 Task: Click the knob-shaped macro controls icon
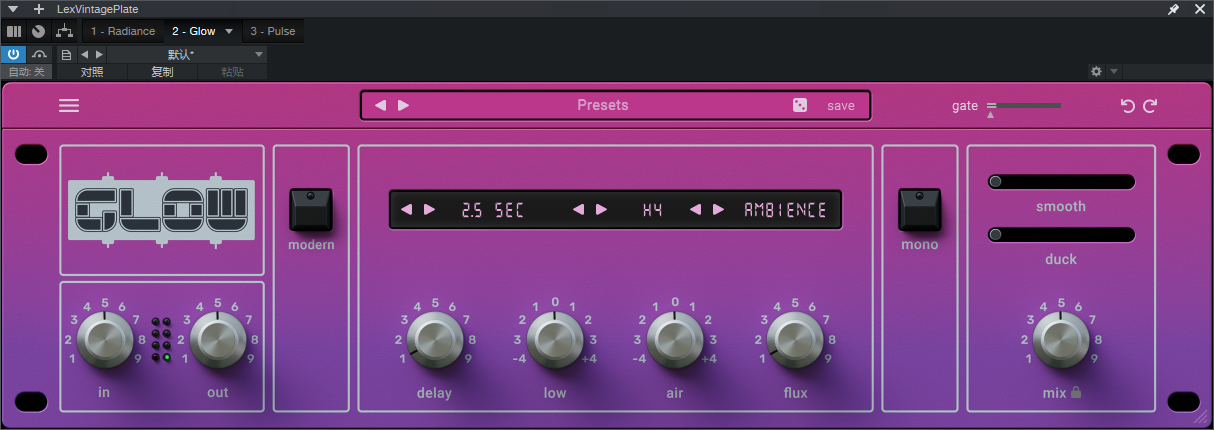point(38,31)
